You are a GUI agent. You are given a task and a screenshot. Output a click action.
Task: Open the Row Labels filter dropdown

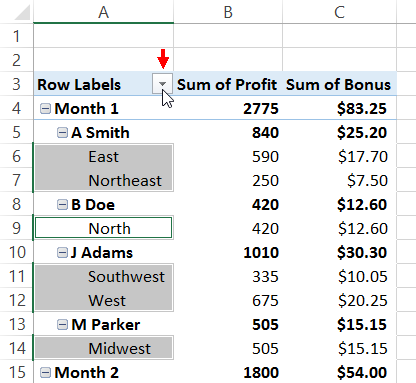[x=162, y=84]
